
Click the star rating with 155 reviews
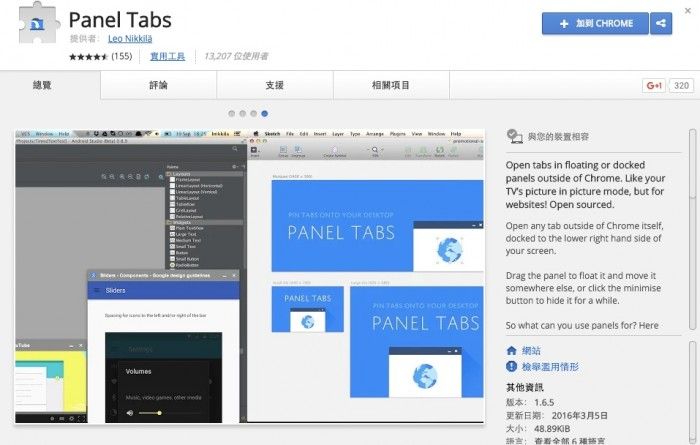pos(100,56)
